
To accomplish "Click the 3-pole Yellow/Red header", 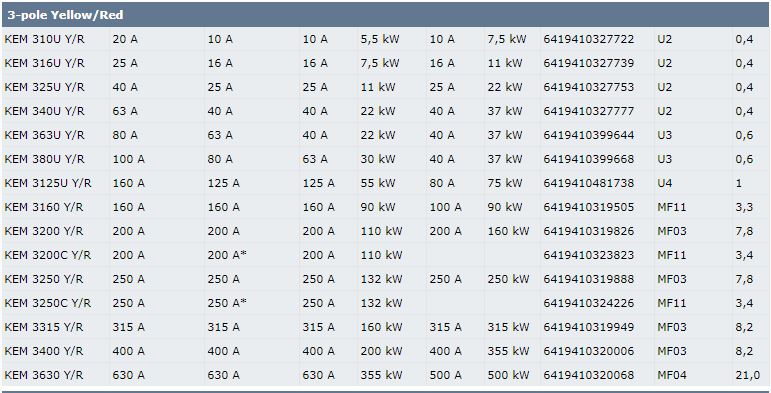I will point(65,15).
